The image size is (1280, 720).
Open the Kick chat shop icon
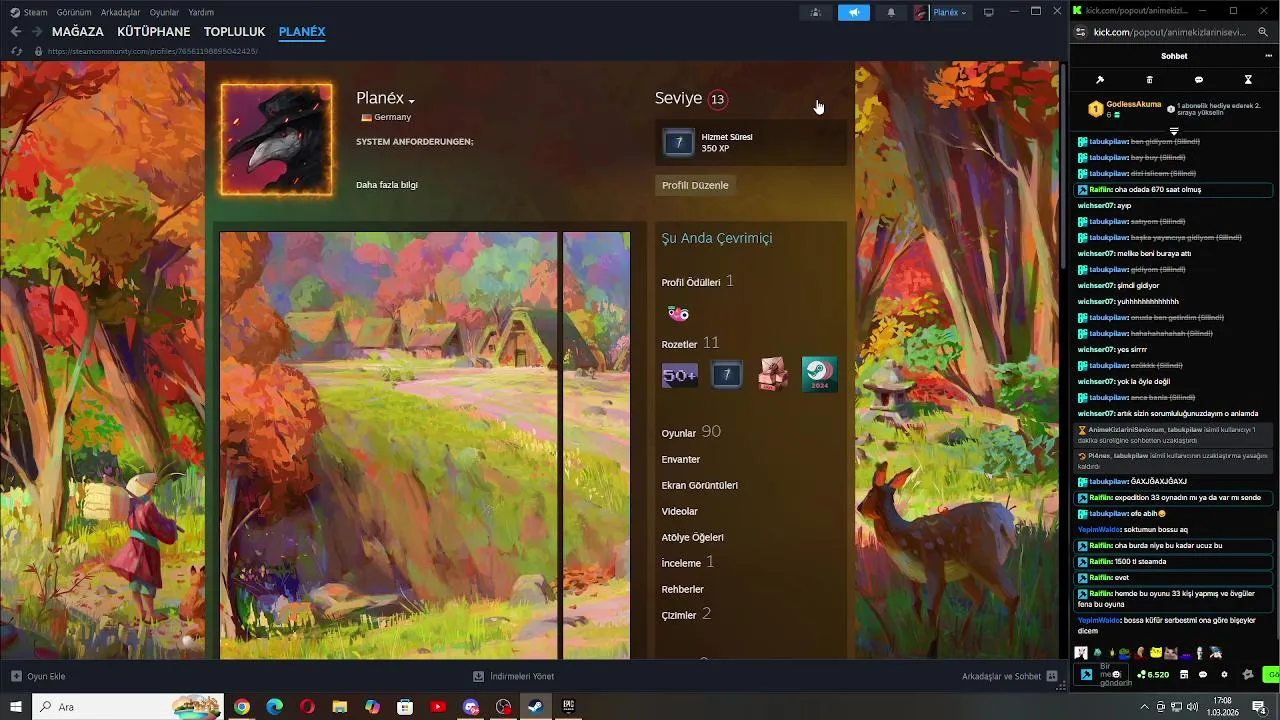(x=1185, y=675)
